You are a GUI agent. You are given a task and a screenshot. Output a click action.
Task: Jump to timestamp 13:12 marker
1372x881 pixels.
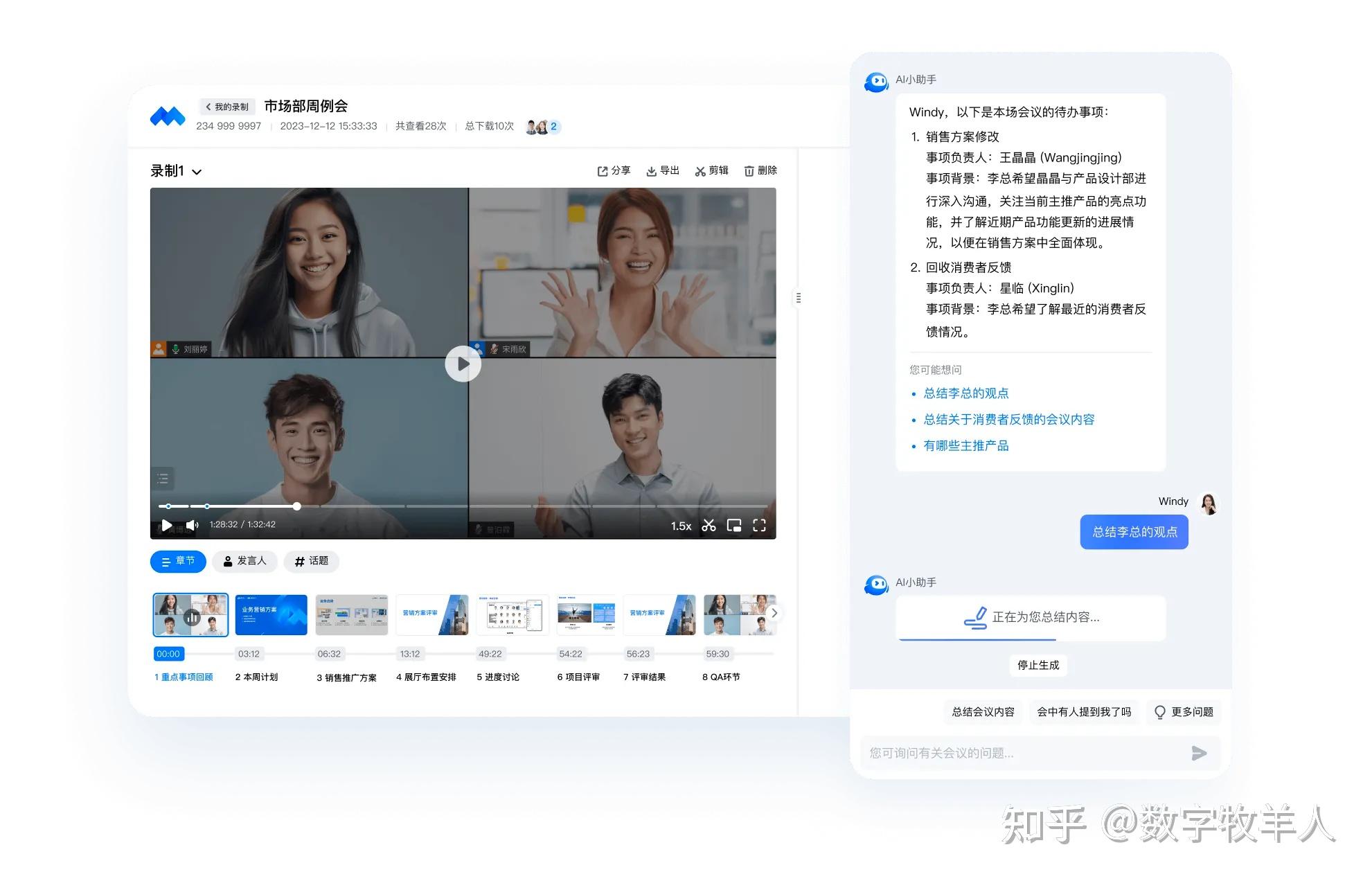410,654
